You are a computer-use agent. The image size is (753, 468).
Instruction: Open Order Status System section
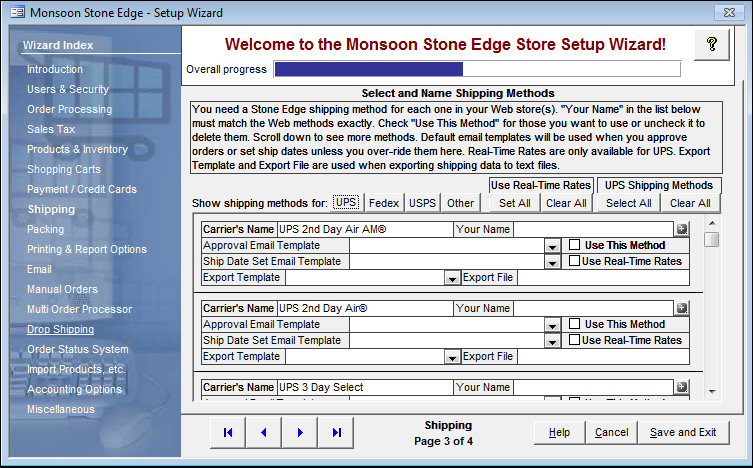coord(78,349)
